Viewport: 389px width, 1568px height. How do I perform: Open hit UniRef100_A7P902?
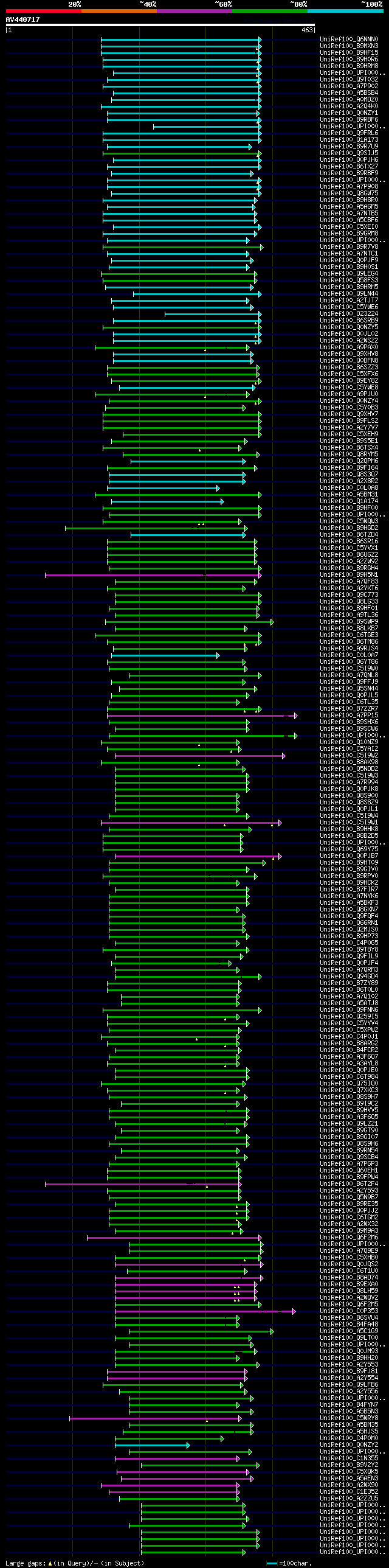(x=349, y=86)
